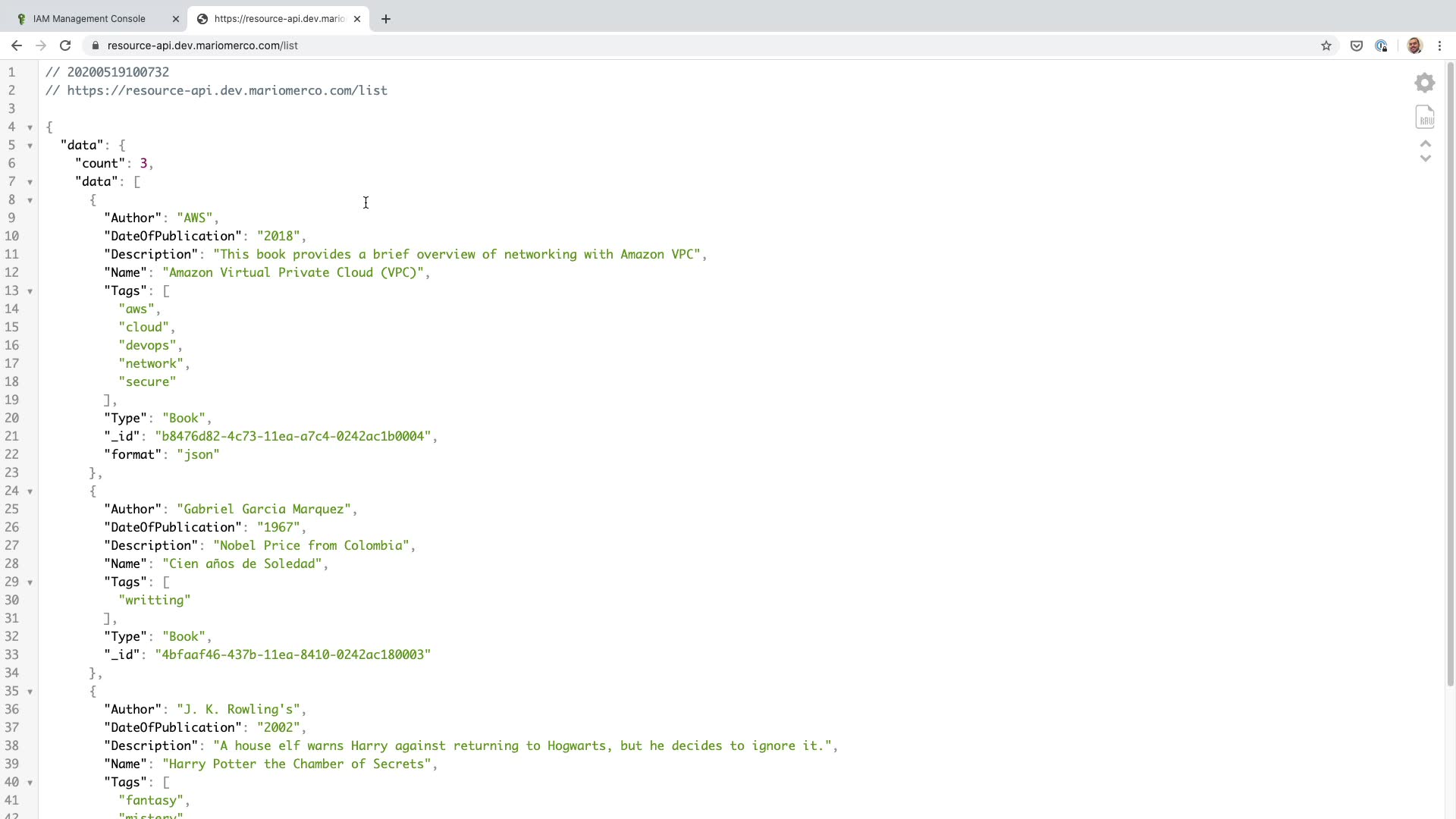Collapse the Gabriel Garcia Marquez object on line 24
1456x819 pixels.
coord(30,491)
